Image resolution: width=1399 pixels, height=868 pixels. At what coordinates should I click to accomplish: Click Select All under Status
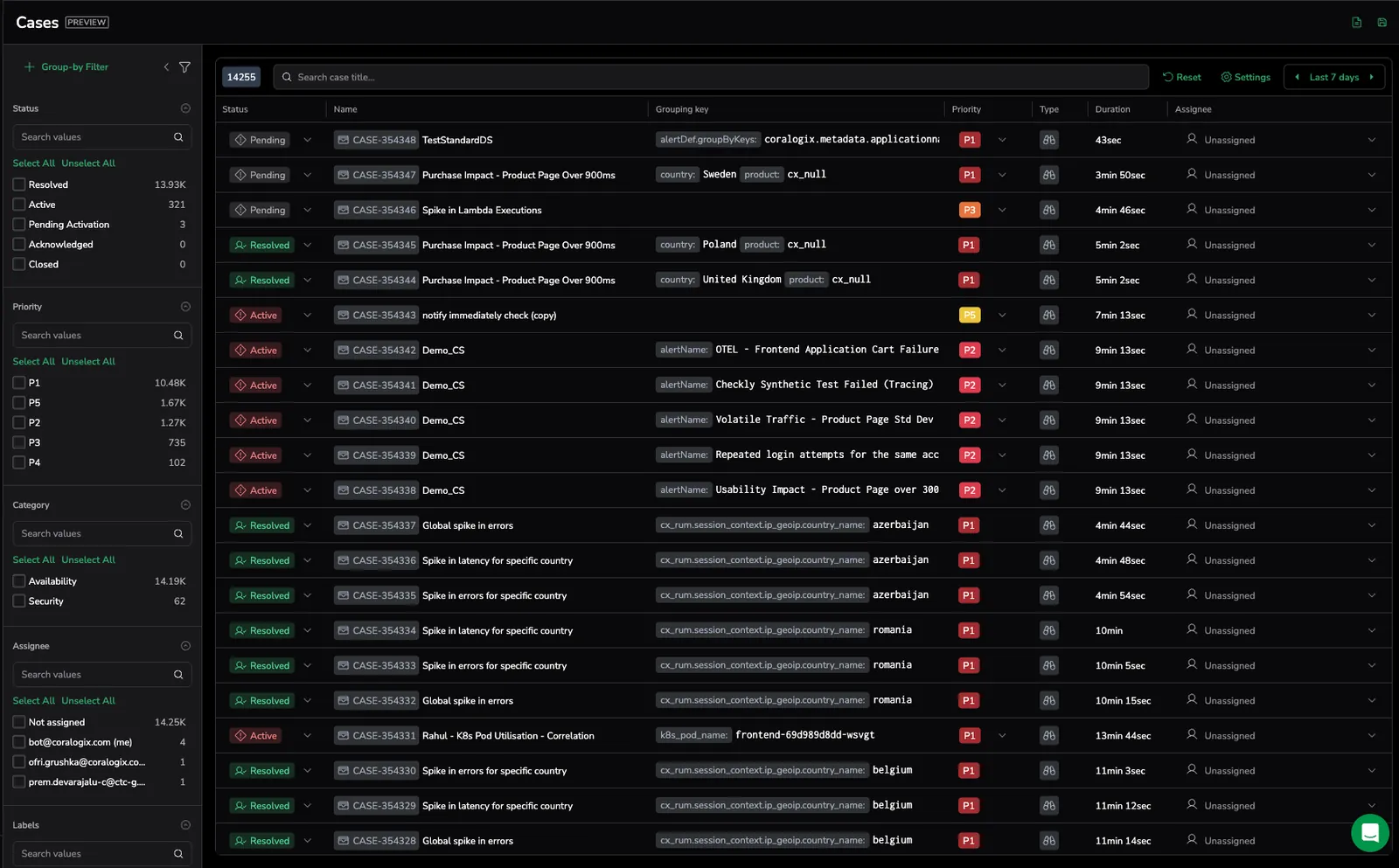point(33,163)
